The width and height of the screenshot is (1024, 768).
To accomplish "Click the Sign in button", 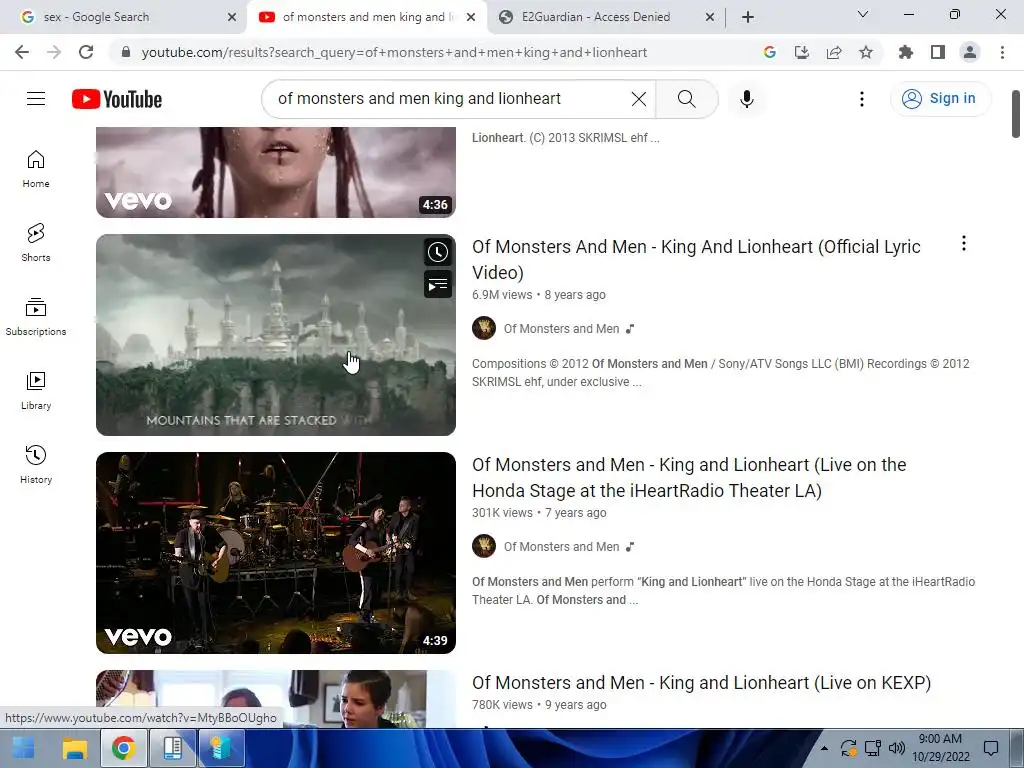I will click(940, 99).
